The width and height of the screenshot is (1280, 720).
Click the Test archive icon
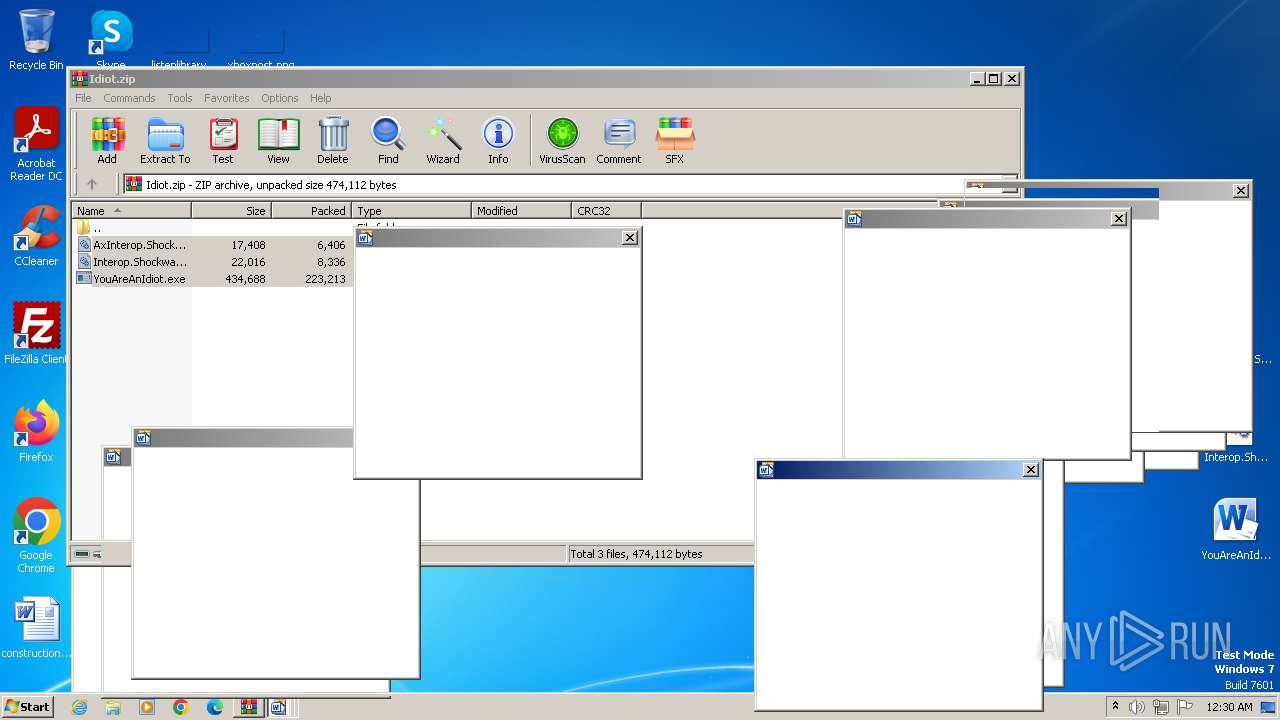[223, 140]
